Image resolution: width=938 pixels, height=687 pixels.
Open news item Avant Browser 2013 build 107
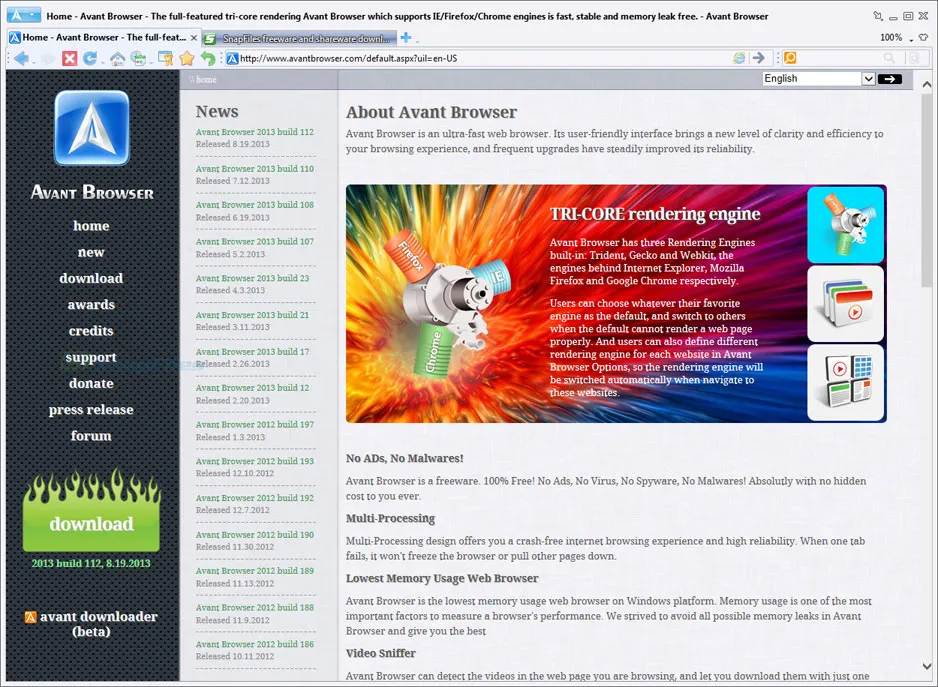pos(255,242)
